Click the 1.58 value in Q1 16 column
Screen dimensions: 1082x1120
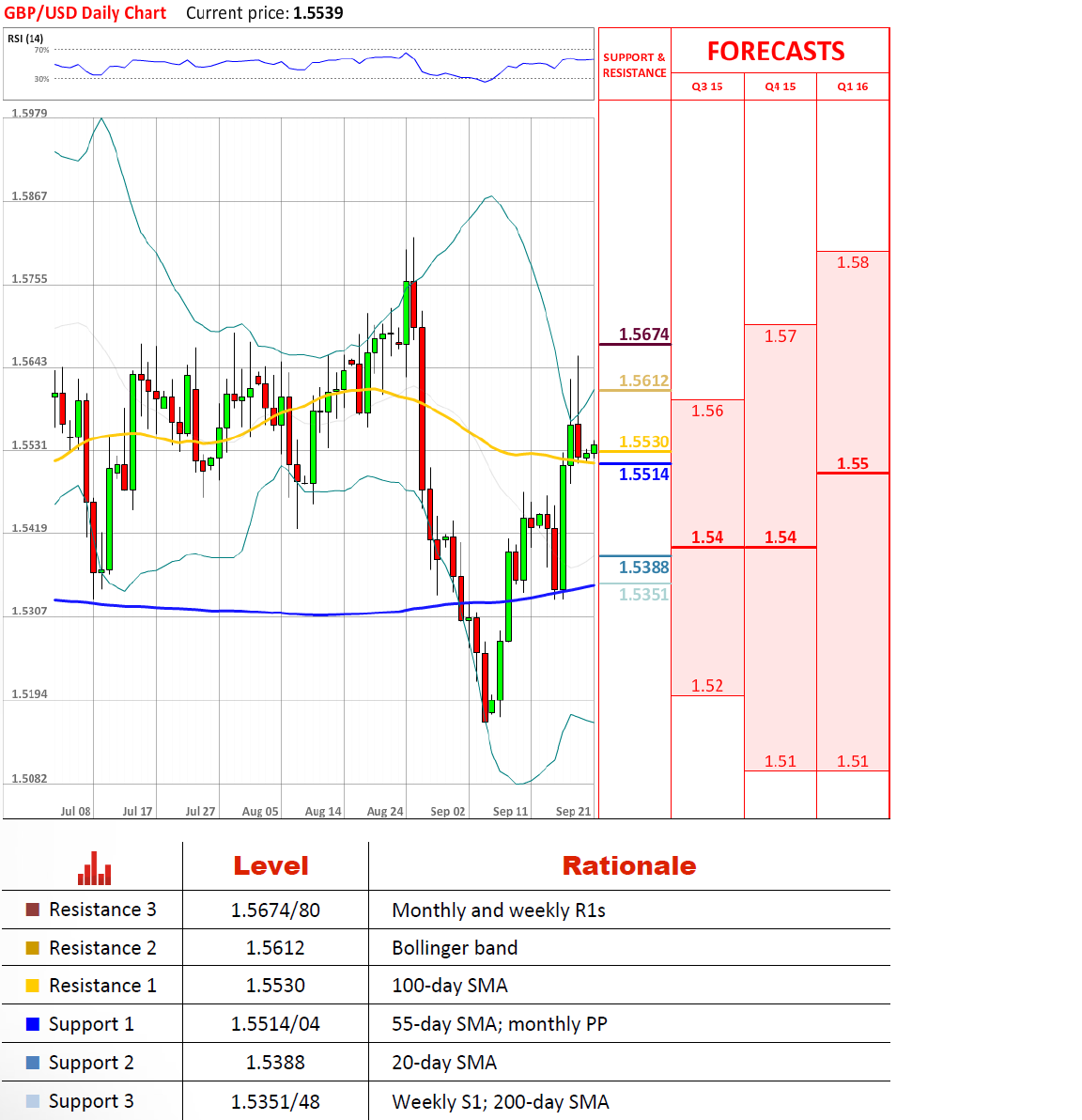pos(853,262)
